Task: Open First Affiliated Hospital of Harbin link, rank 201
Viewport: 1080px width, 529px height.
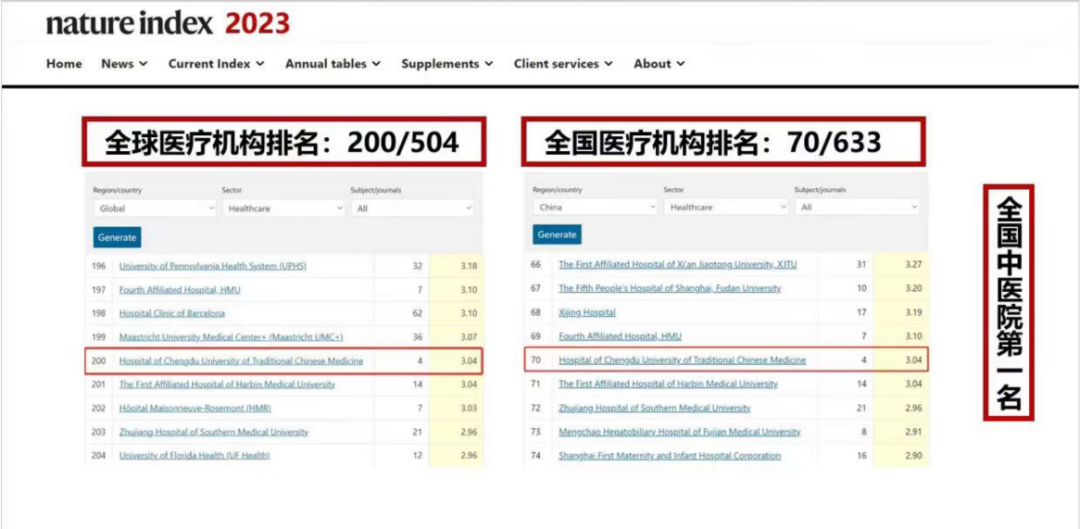Action: [227, 384]
